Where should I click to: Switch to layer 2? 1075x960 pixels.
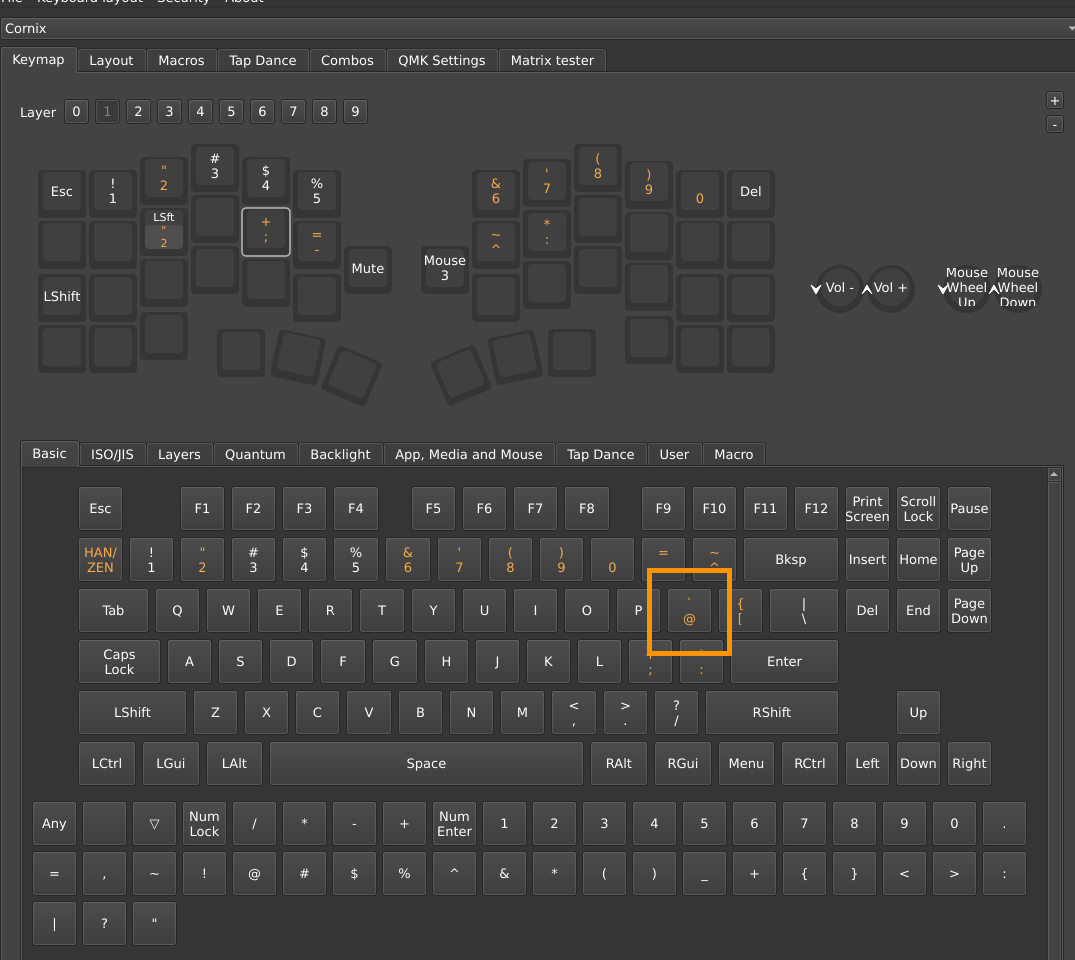click(x=138, y=112)
